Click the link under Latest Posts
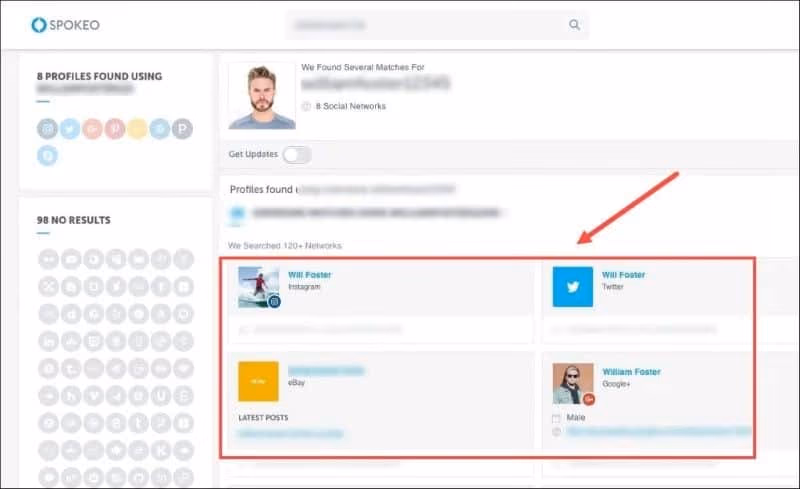800x489 pixels. click(290, 434)
